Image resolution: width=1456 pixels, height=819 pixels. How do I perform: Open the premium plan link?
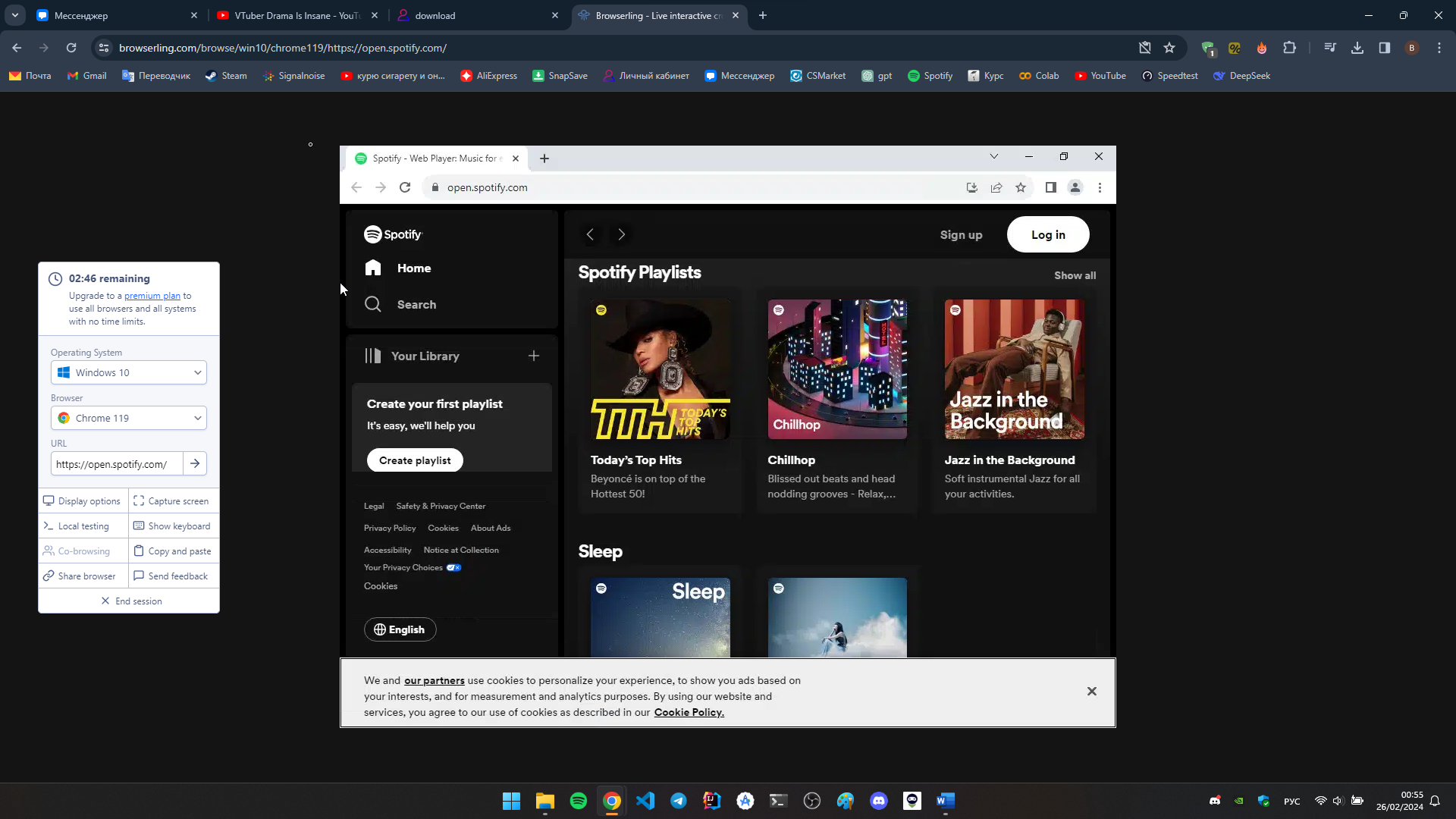(x=152, y=296)
